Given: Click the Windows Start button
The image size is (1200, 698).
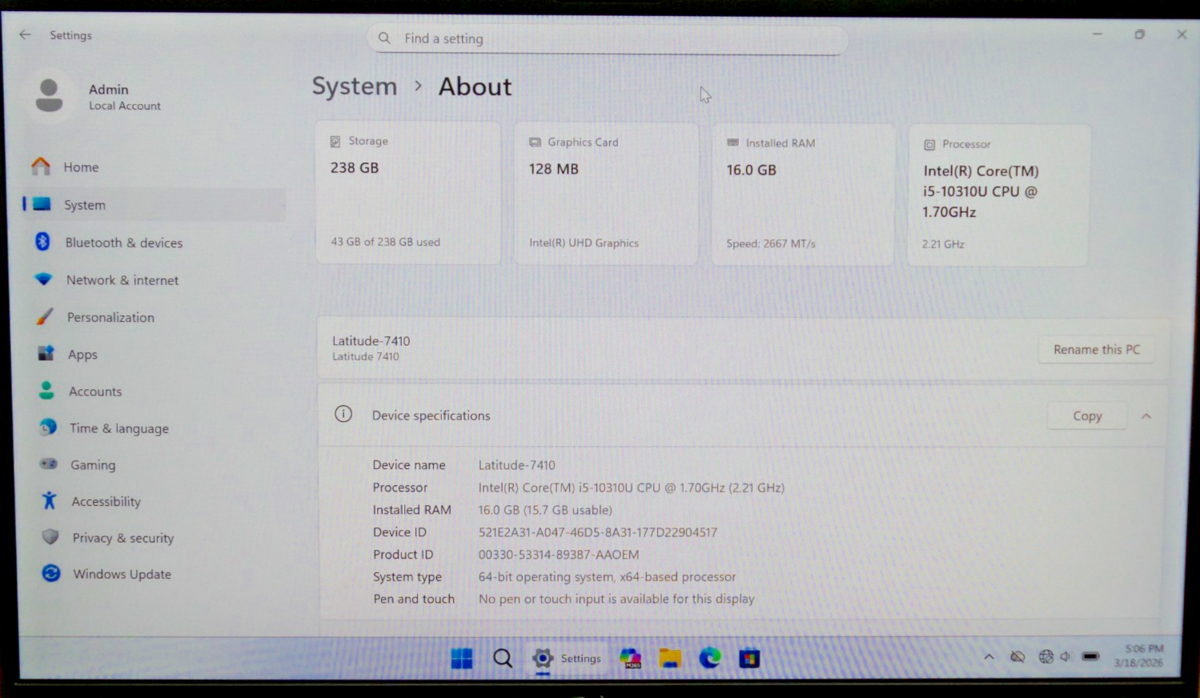Looking at the screenshot, I should pyautogui.click(x=461, y=658).
